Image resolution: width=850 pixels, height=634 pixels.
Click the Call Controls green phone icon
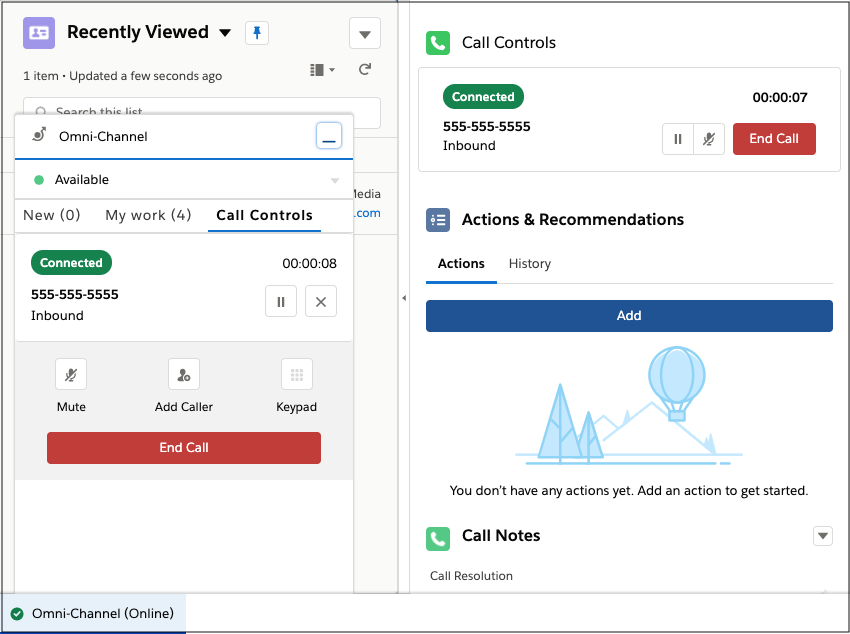437,43
